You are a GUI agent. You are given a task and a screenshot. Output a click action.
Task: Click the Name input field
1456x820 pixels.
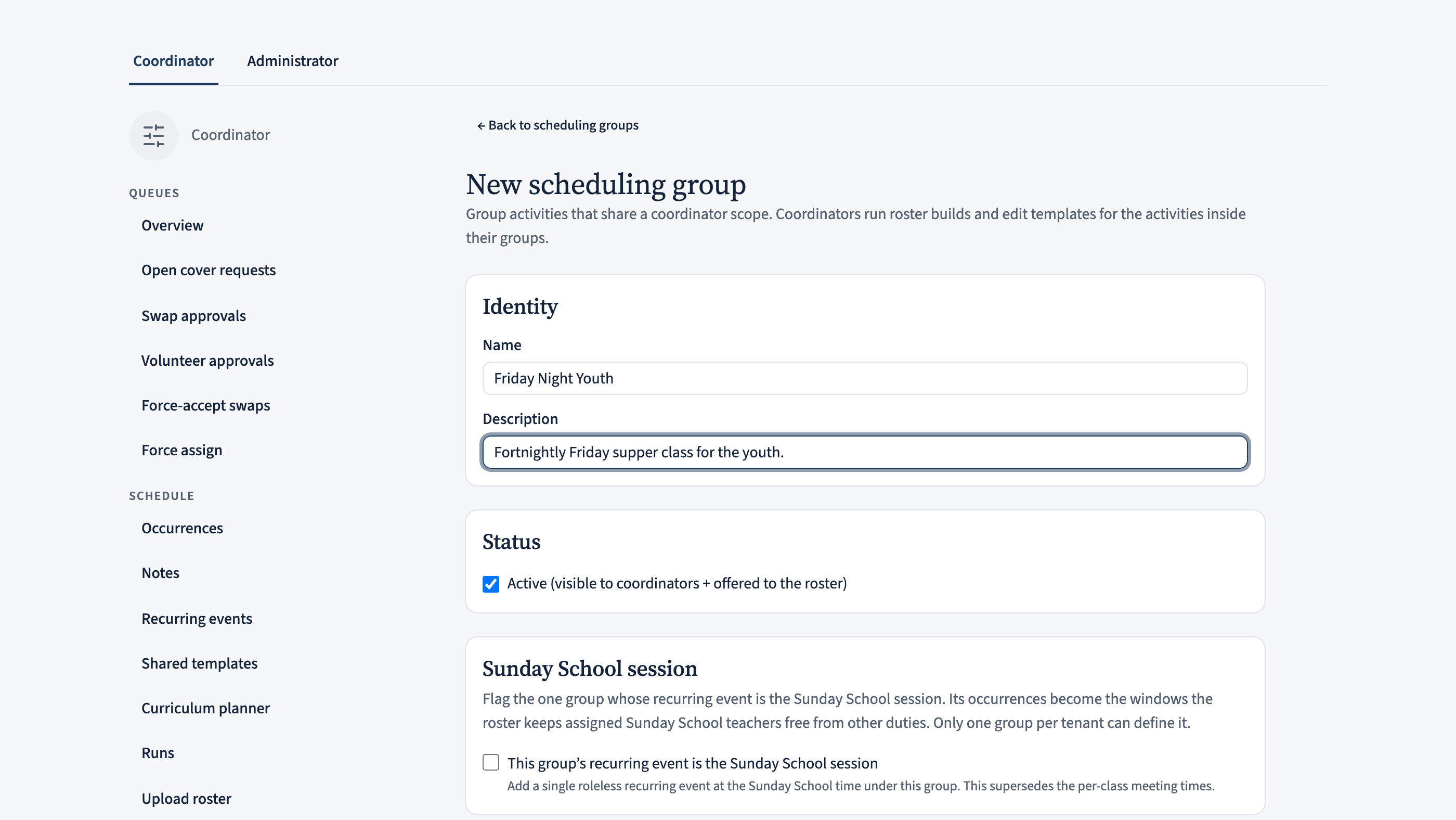(865, 378)
